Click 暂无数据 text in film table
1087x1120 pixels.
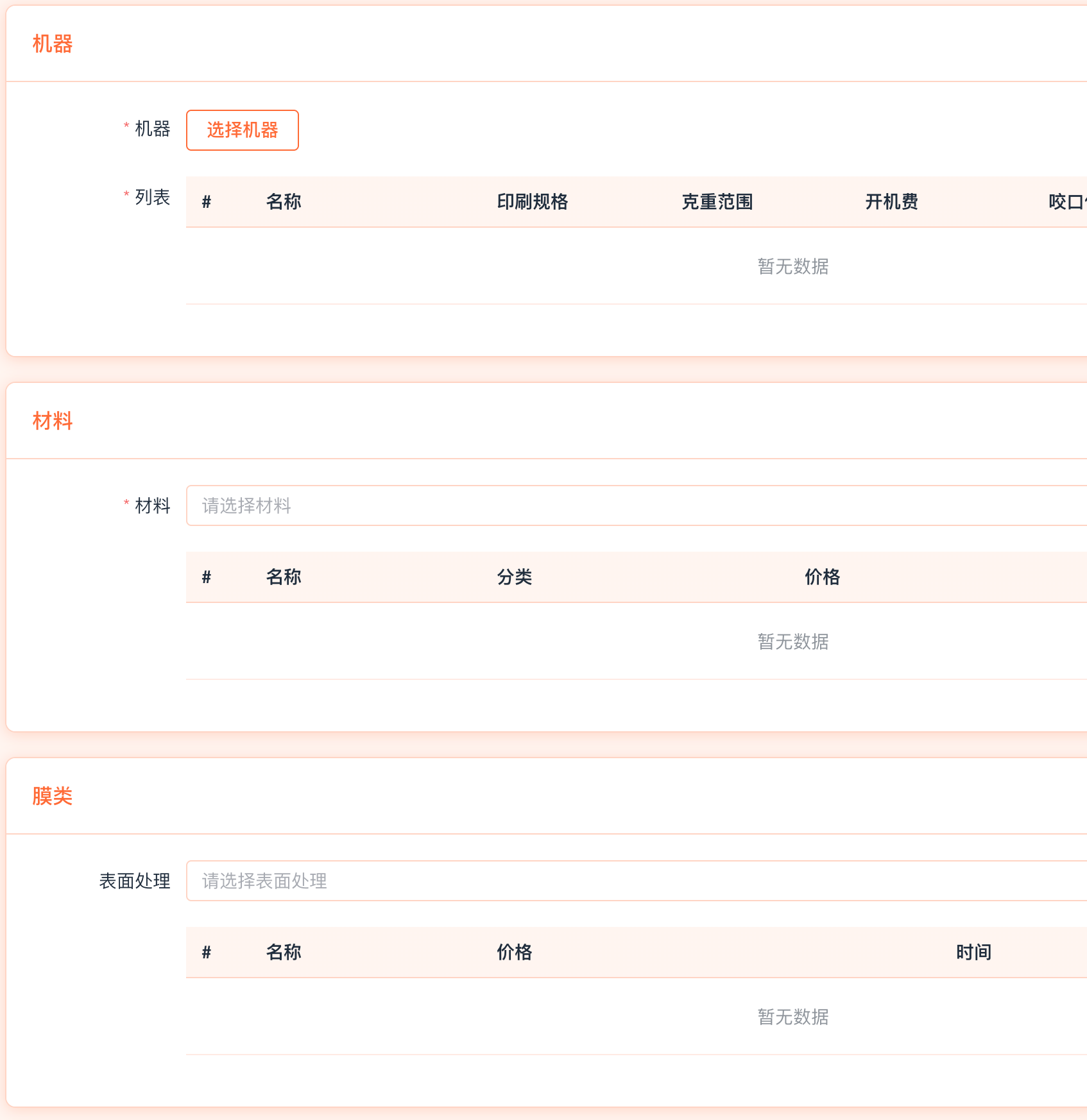tap(793, 1017)
